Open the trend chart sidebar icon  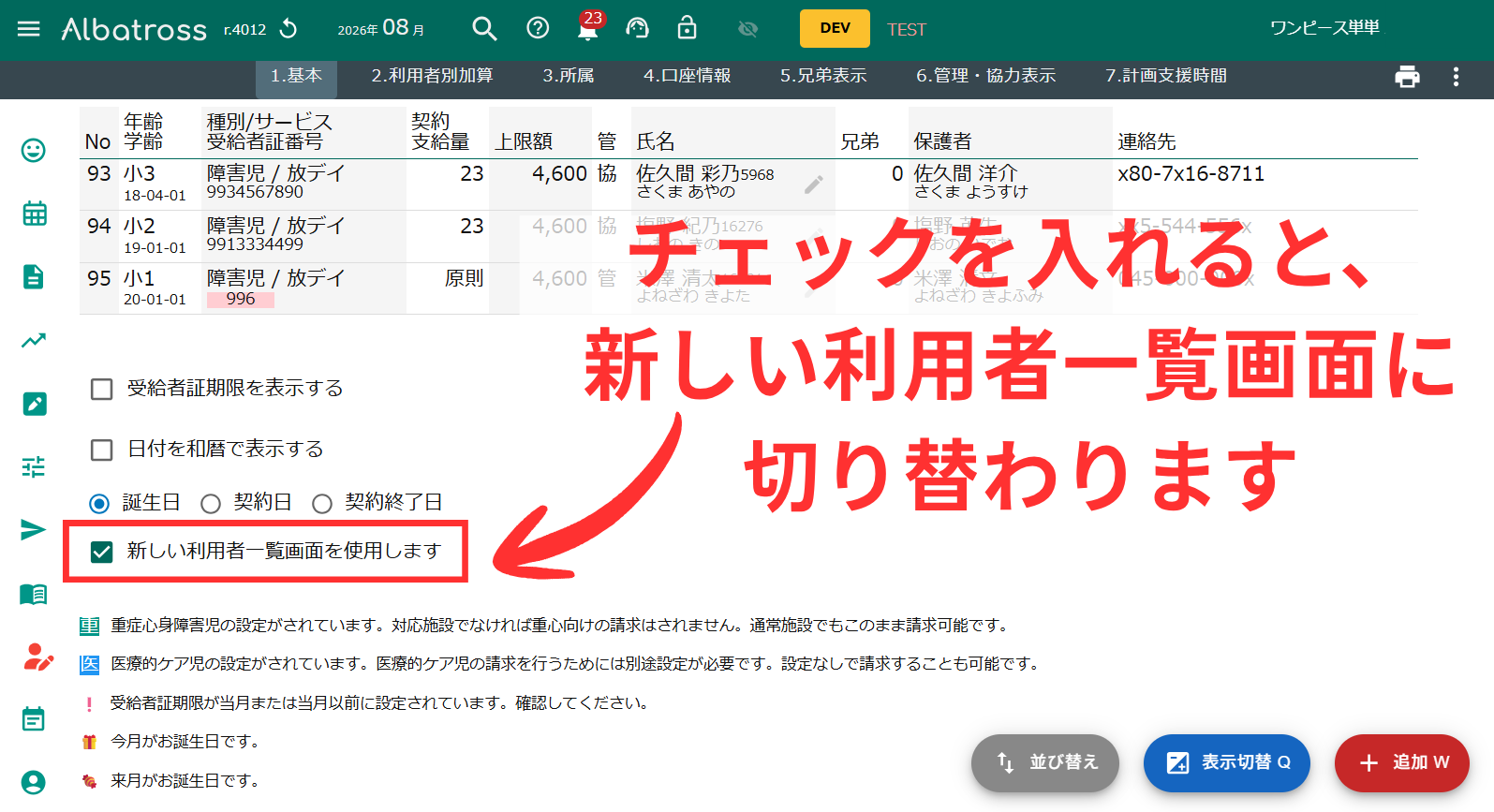[x=34, y=340]
